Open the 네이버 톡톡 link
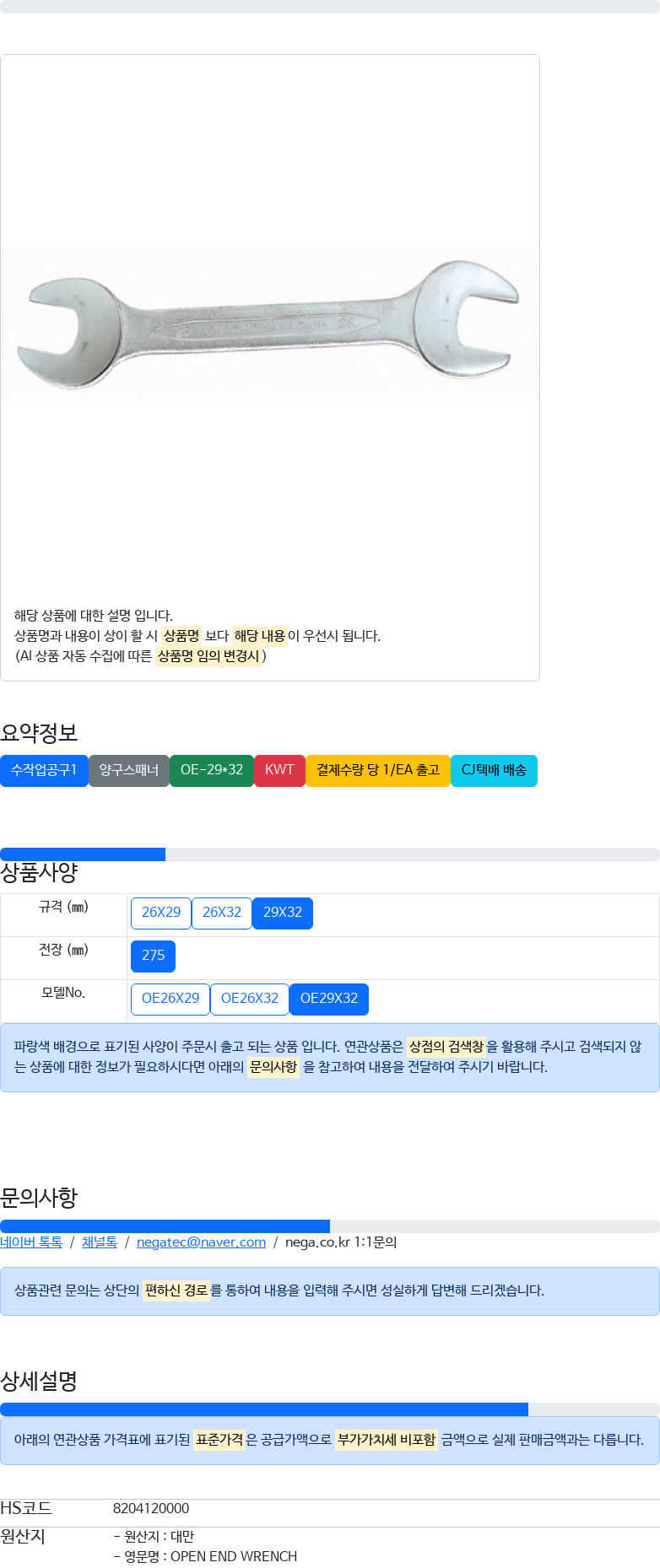Viewport: 660px width, 1568px height. click(x=31, y=1242)
